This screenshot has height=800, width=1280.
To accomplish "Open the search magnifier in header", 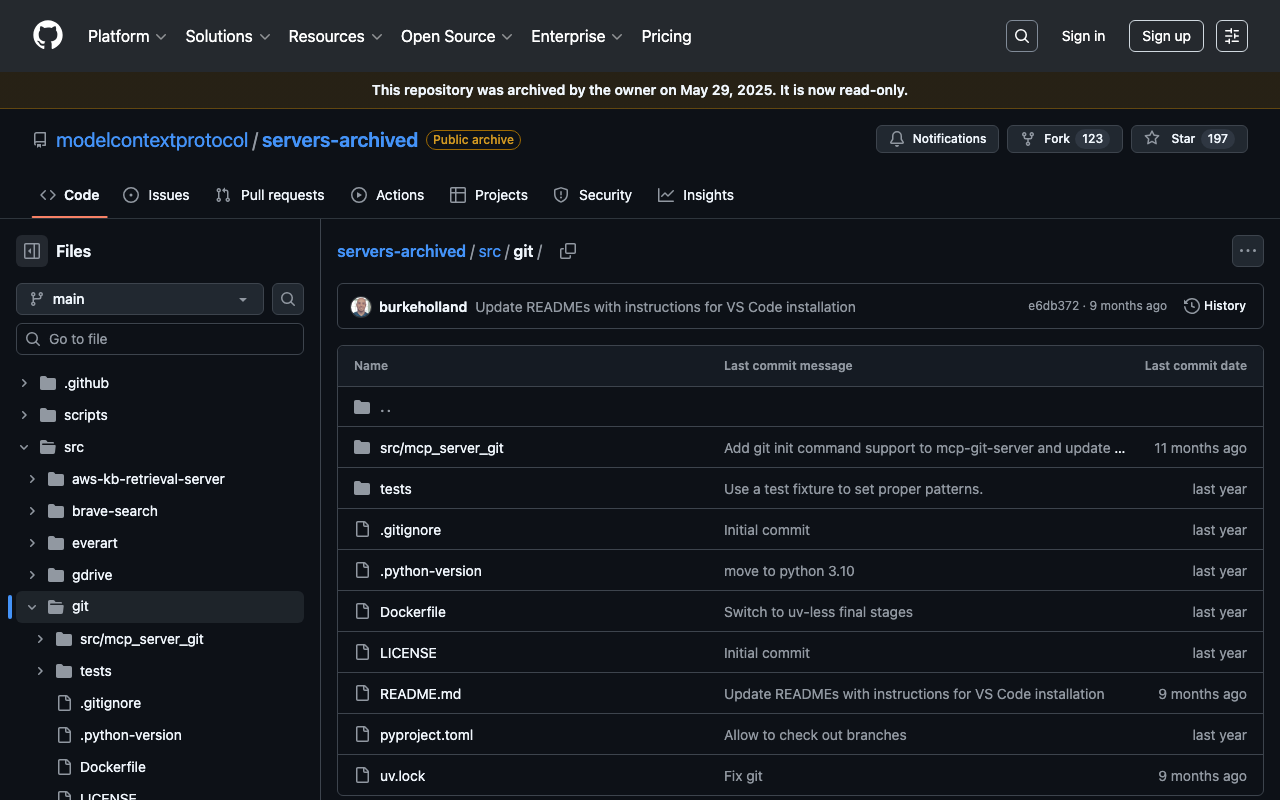I will point(1021,36).
